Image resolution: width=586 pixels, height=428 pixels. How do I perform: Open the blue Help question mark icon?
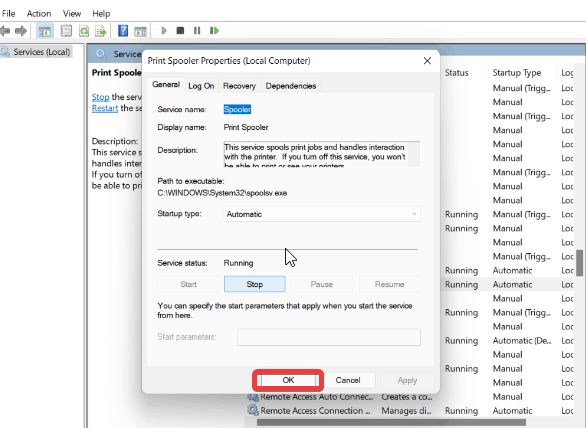point(123,31)
